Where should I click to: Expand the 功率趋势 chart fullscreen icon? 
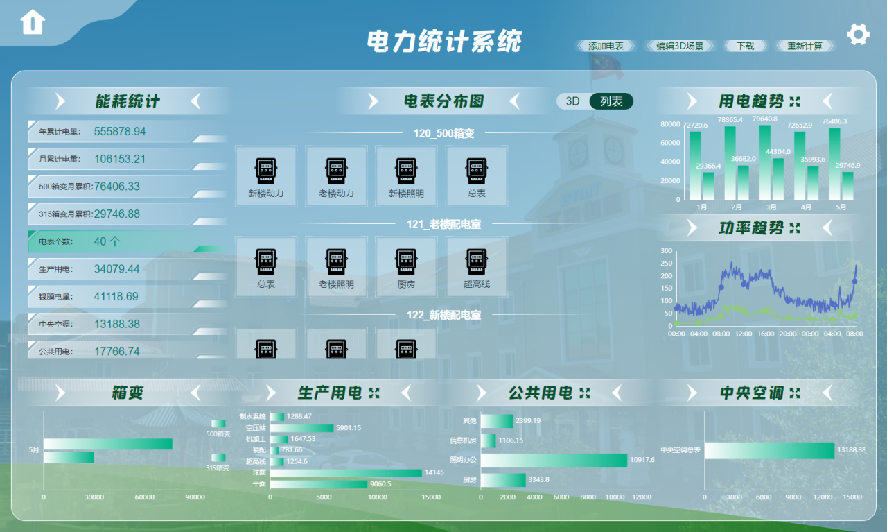pyautogui.click(x=795, y=228)
